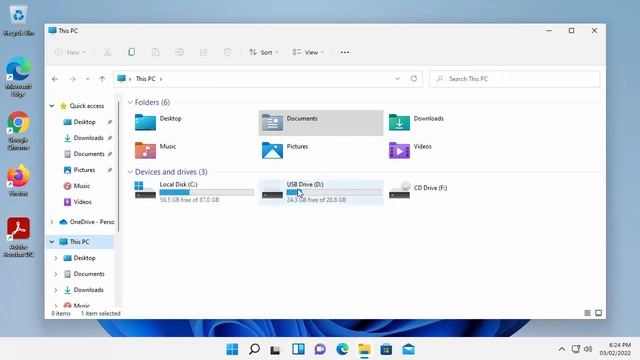Collapse Quick access in navigation pane
The image size is (640, 360).
point(52,106)
